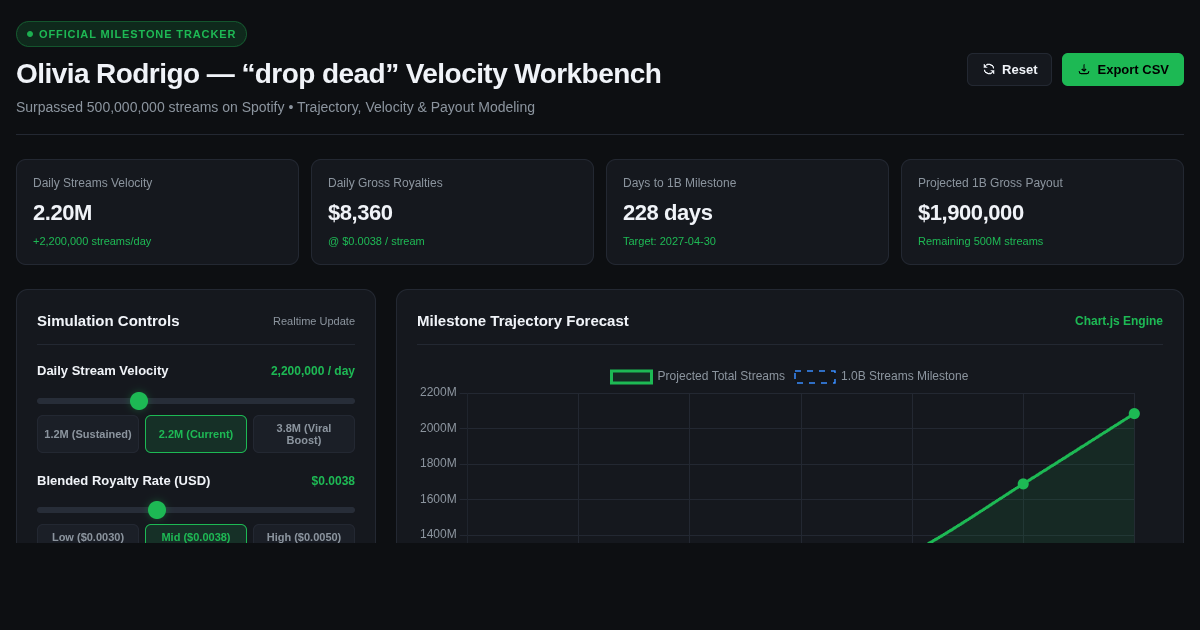Click the Blended Royalty Rate slider handle

pos(157,510)
